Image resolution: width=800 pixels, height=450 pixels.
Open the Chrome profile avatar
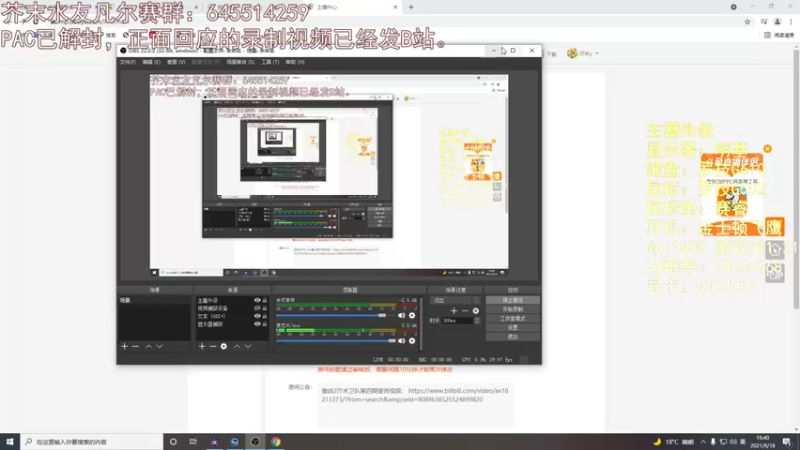tap(778, 21)
